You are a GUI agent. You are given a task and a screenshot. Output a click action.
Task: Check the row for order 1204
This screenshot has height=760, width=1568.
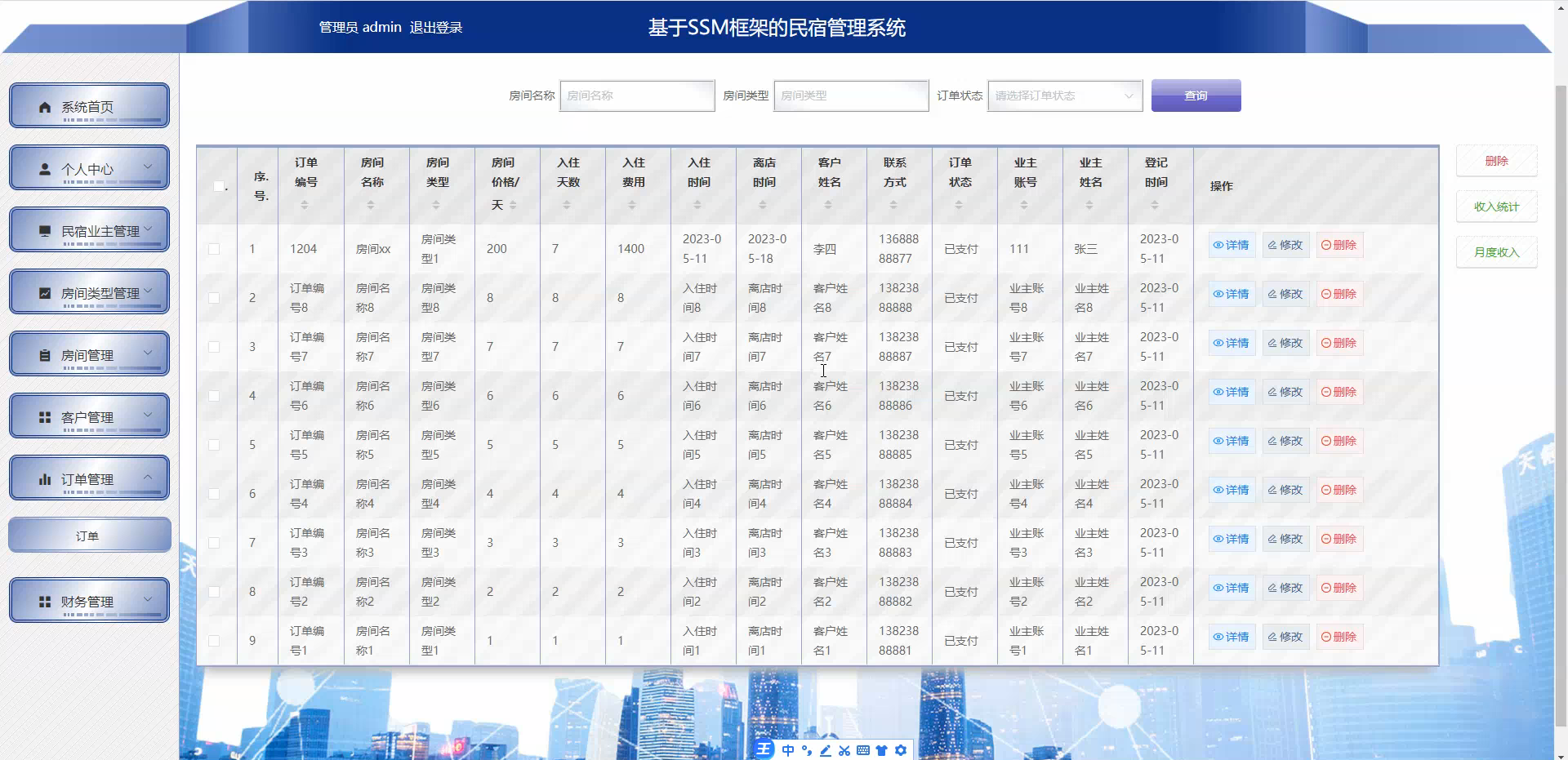click(214, 249)
